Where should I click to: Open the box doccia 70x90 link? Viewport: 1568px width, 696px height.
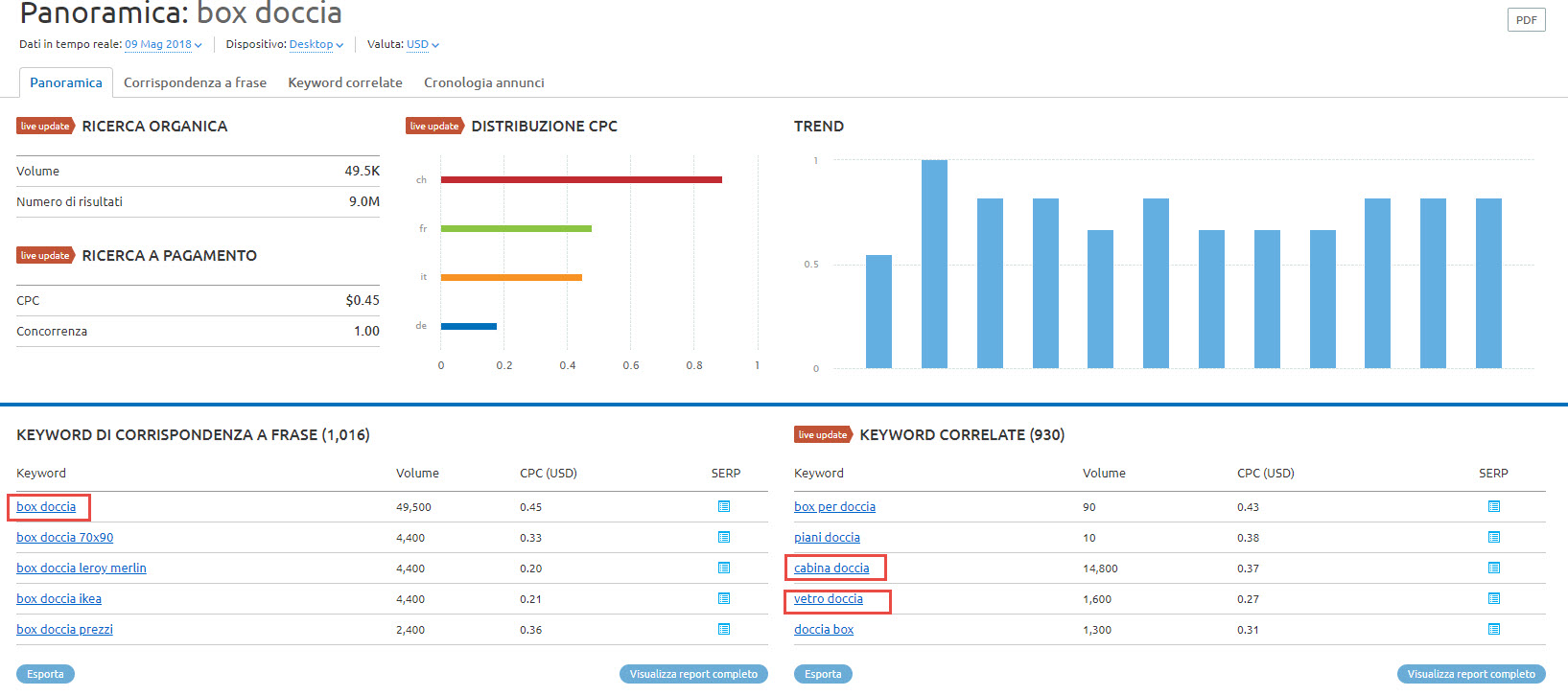[x=64, y=537]
